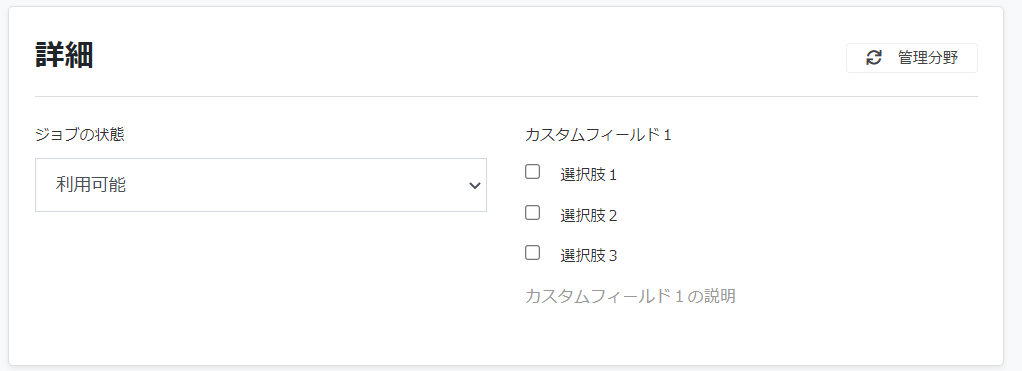Click the 詳細 section heading
Screen dimensions: 1022x371
pyautogui.click(x=64, y=55)
